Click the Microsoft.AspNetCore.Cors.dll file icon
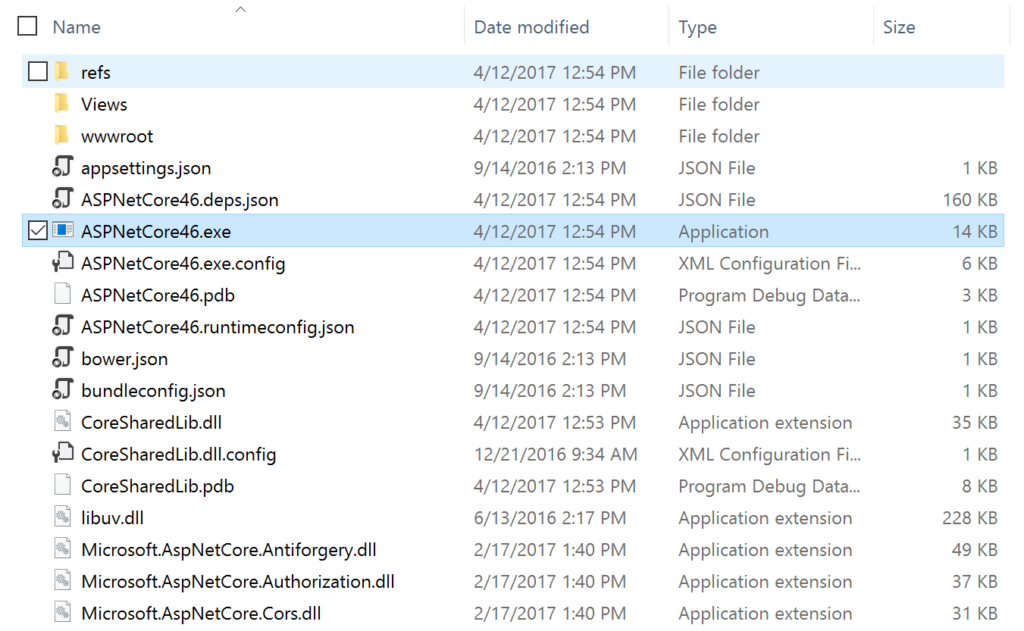The height and width of the screenshot is (631, 1024). tap(63, 612)
